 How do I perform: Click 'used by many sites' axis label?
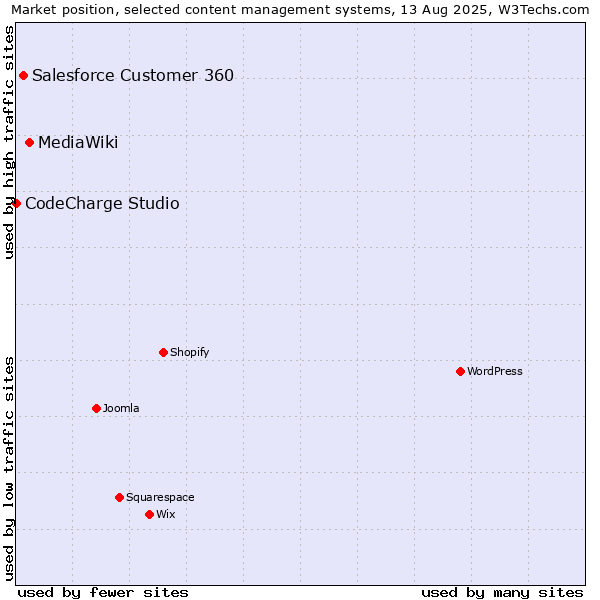502,593
